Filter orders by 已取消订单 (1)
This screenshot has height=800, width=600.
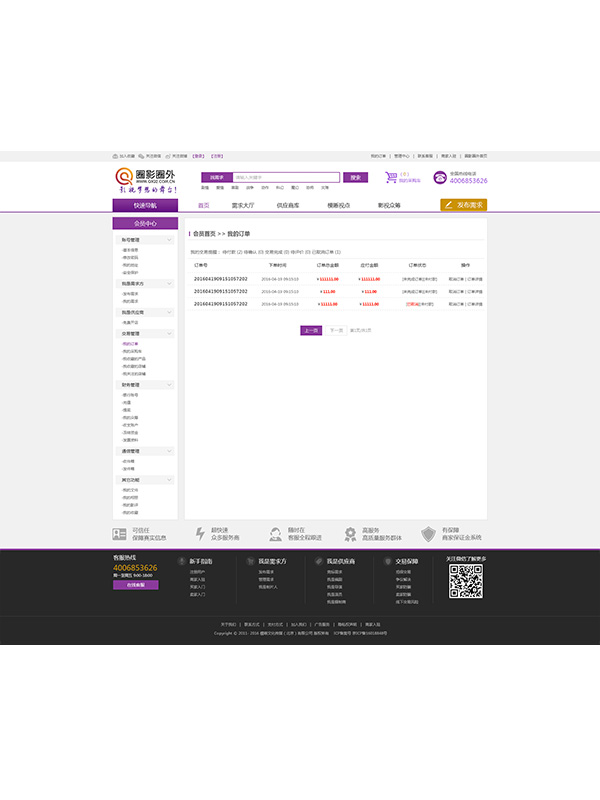click(x=327, y=252)
